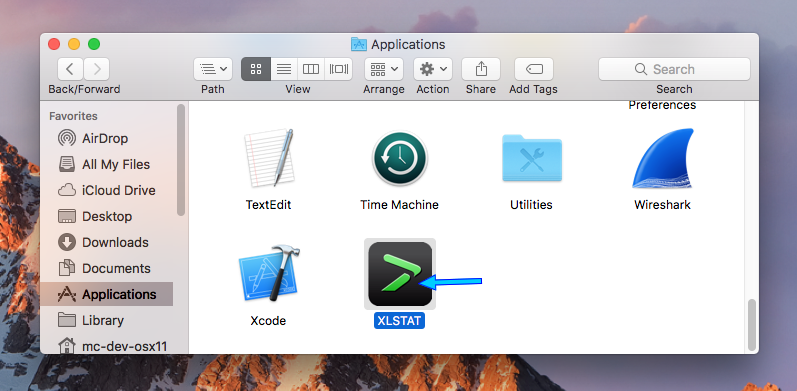797x391 pixels.
Task: Zoom the Finder window with green button
Action: pyautogui.click(x=94, y=44)
